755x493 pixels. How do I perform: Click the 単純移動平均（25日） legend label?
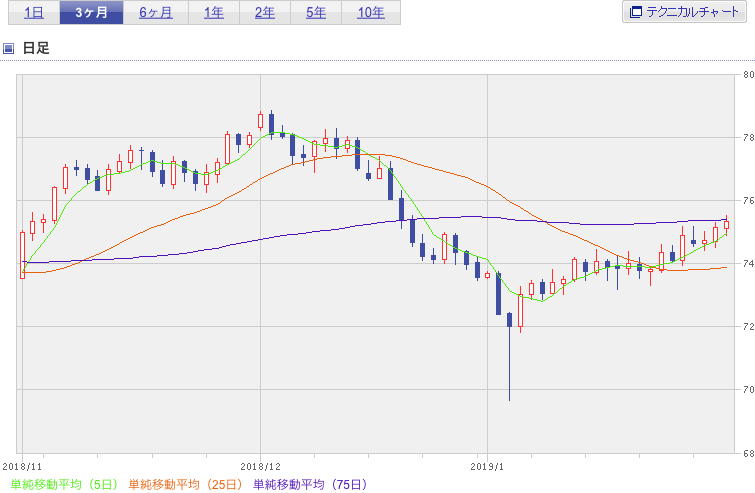pyautogui.click(x=185, y=484)
